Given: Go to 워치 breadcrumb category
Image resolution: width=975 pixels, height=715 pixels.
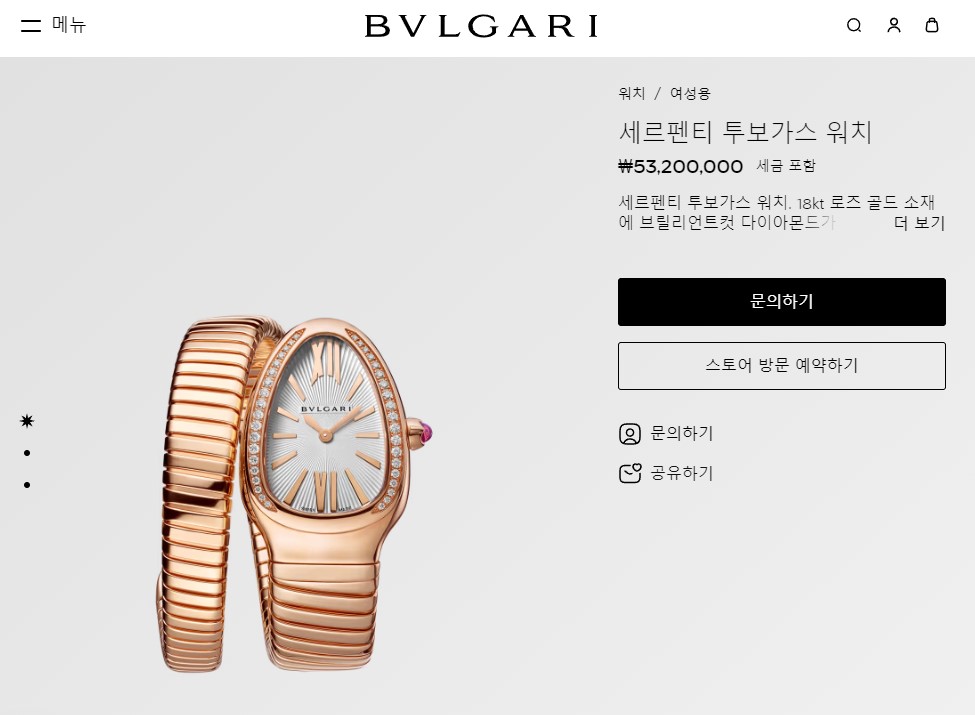Looking at the screenshot, I should (631, 93).
